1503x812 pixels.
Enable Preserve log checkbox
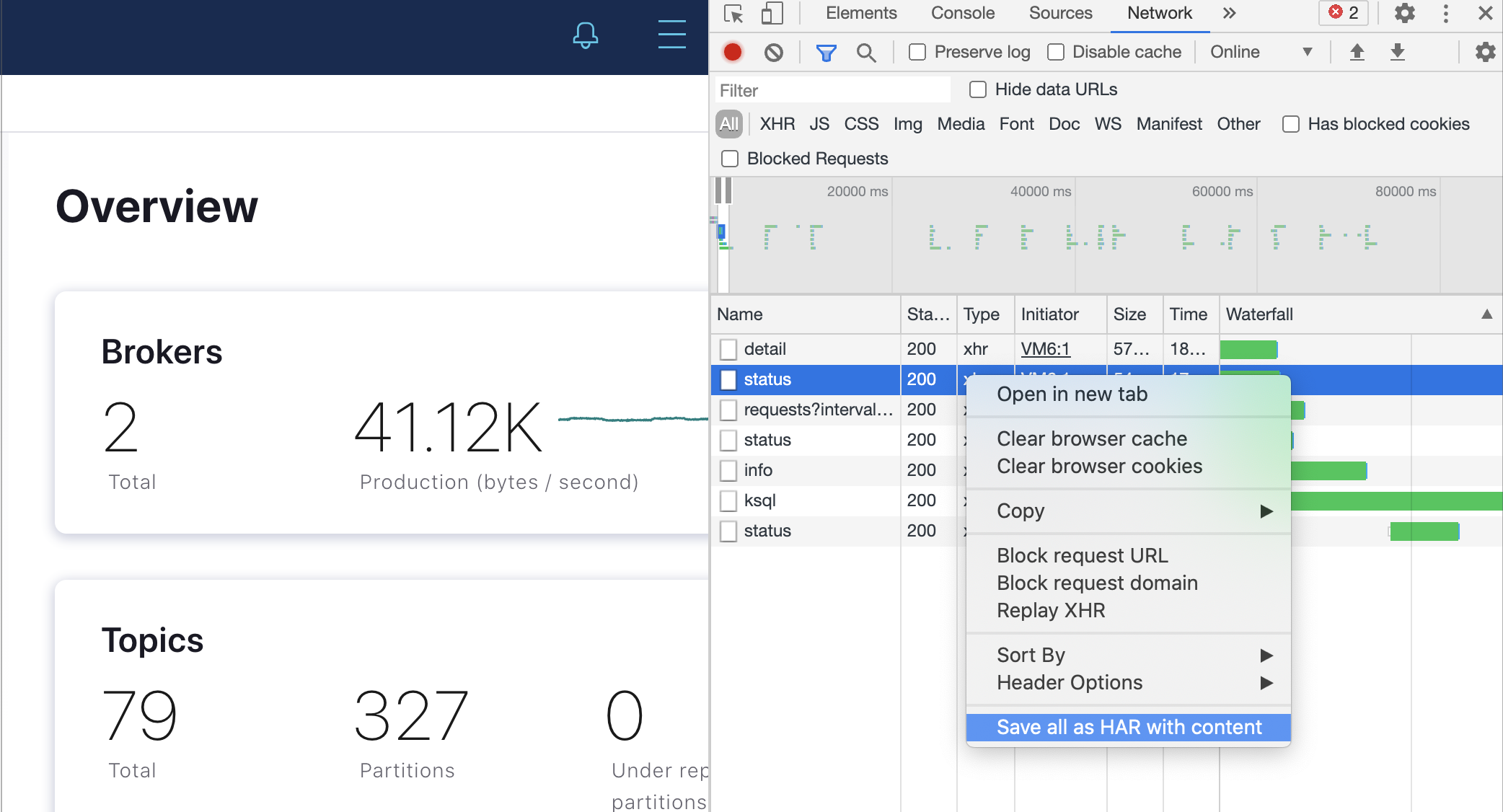[917, 52]
